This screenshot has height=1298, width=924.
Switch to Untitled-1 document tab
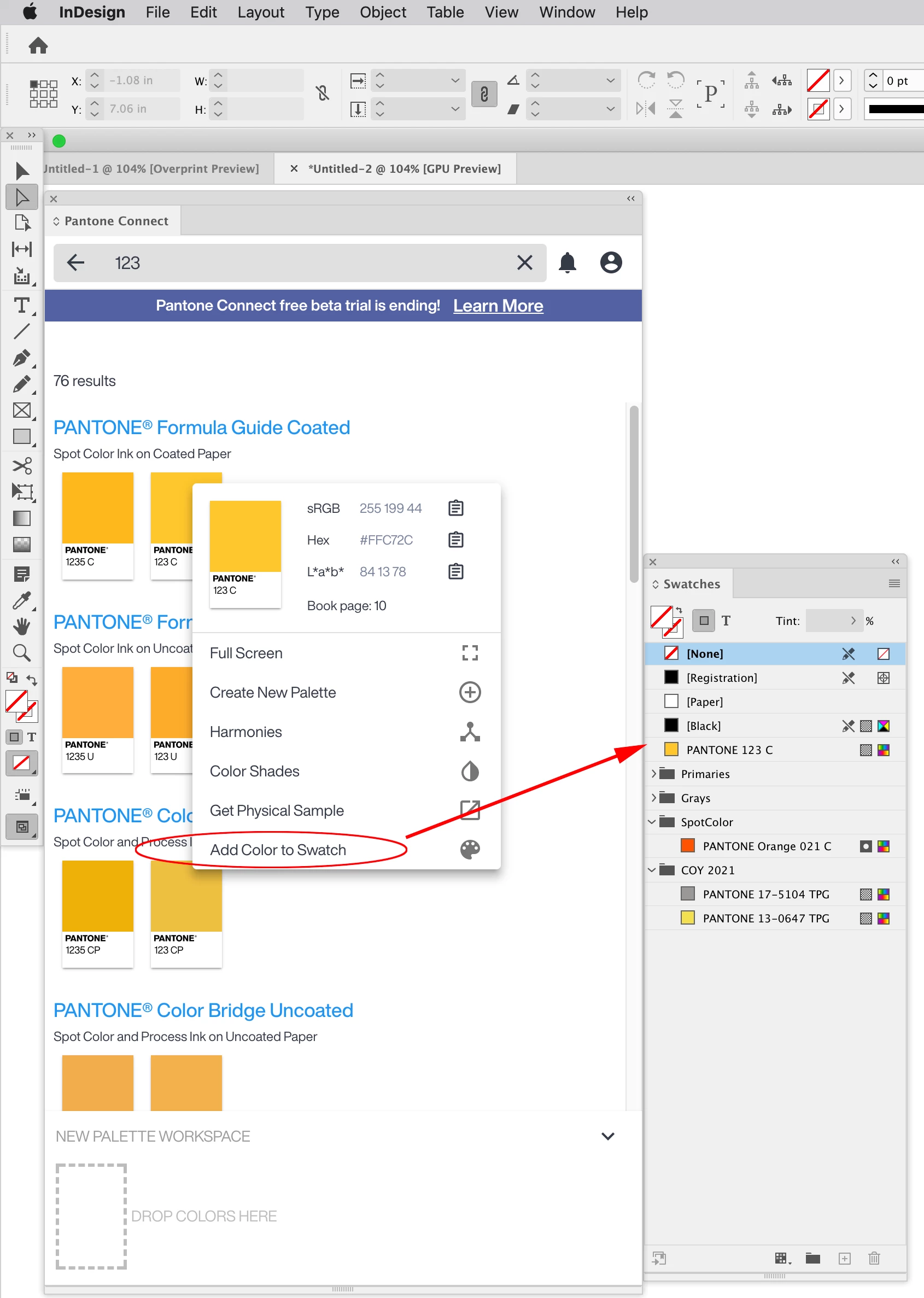(153, 169)
